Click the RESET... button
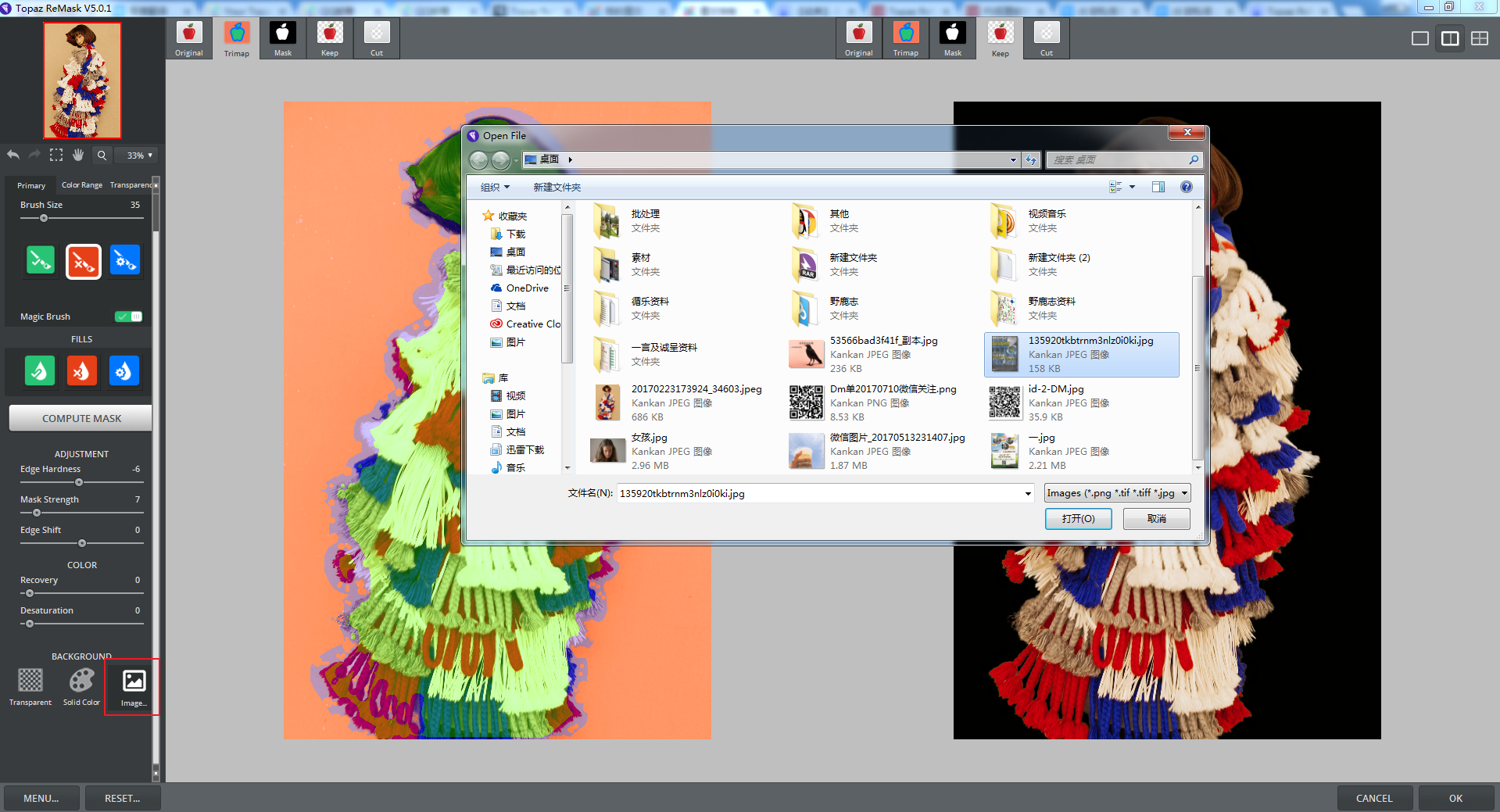 click(x=123, y=798)
